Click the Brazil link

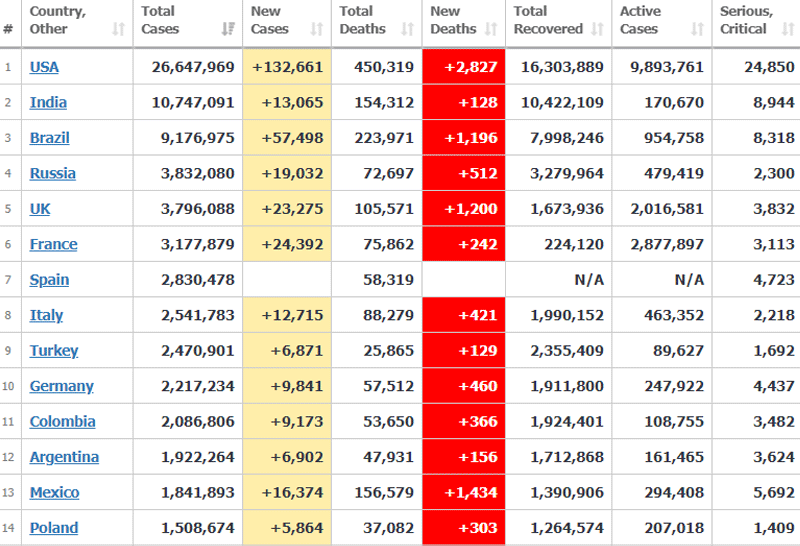pos(49,138)
